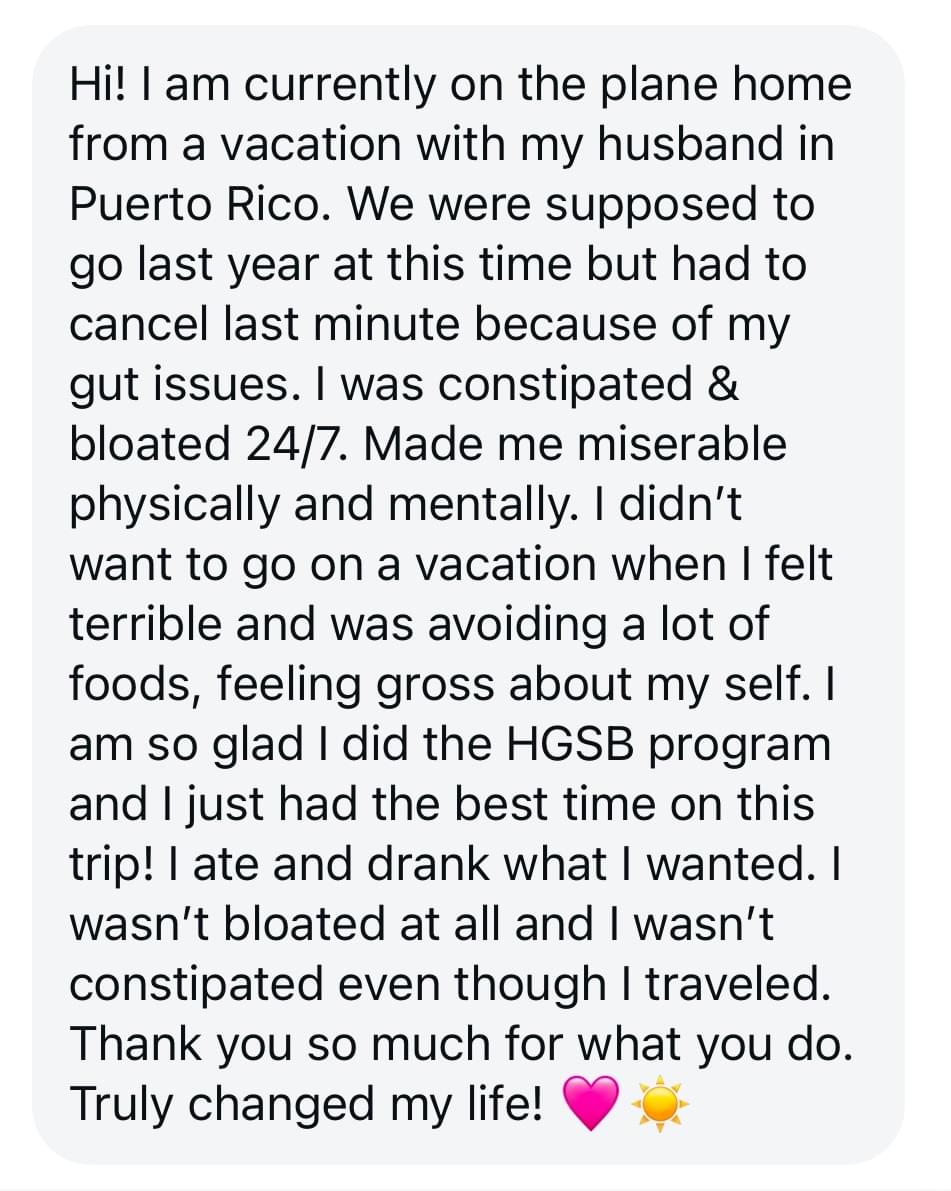The height and width of the screenshot is (1191, 951).
Task: Click the words "Puerto Rico" in the message
Action: click(197, 204)
